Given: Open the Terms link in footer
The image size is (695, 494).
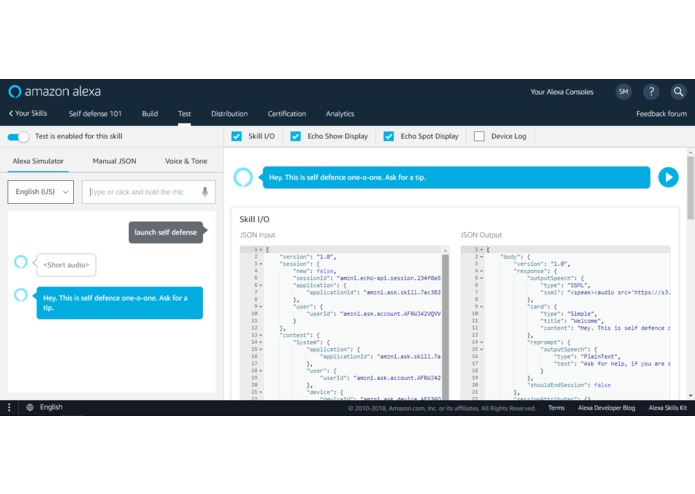Looking at the screenshot, I should pyautogui.click(x=556, y=408).
